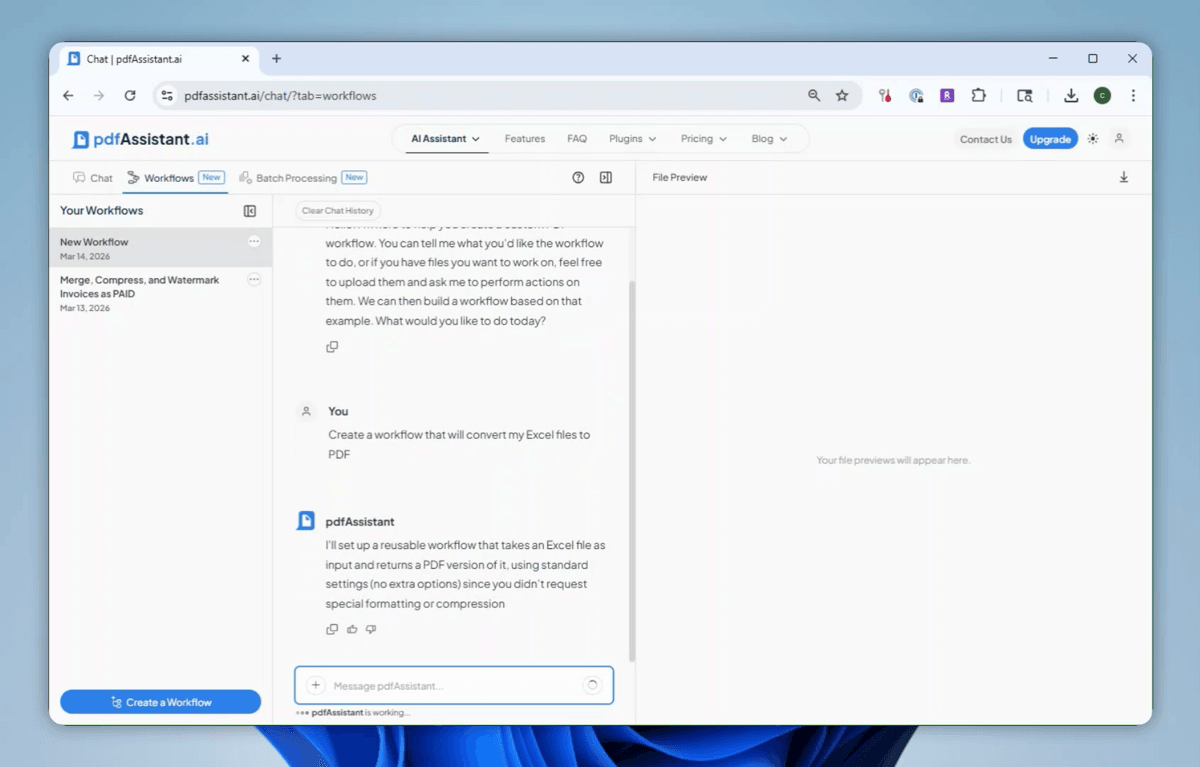
Task: Click the help question mark icon
Action: (x=578, y=177)
